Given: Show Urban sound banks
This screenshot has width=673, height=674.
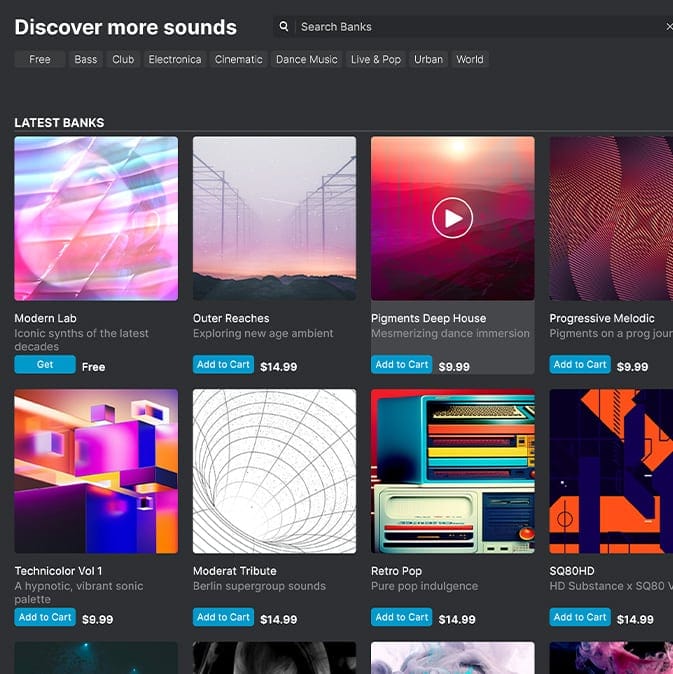Looking at the screenshot, I should point(428,60).
